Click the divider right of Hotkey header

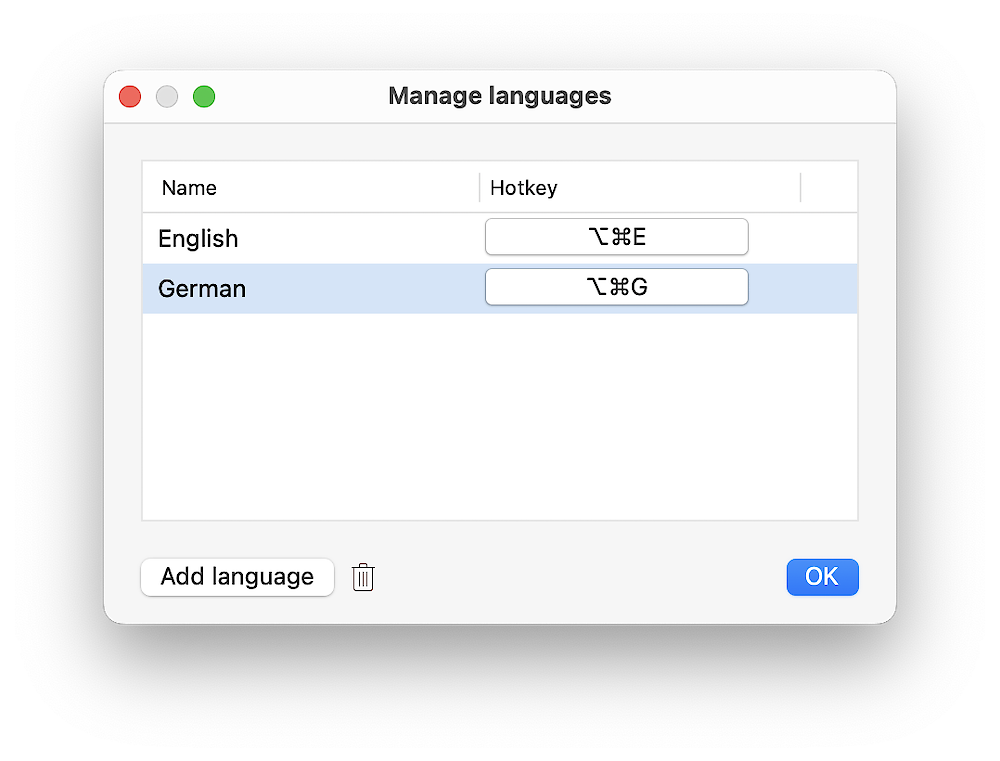(x=801, y=188)
